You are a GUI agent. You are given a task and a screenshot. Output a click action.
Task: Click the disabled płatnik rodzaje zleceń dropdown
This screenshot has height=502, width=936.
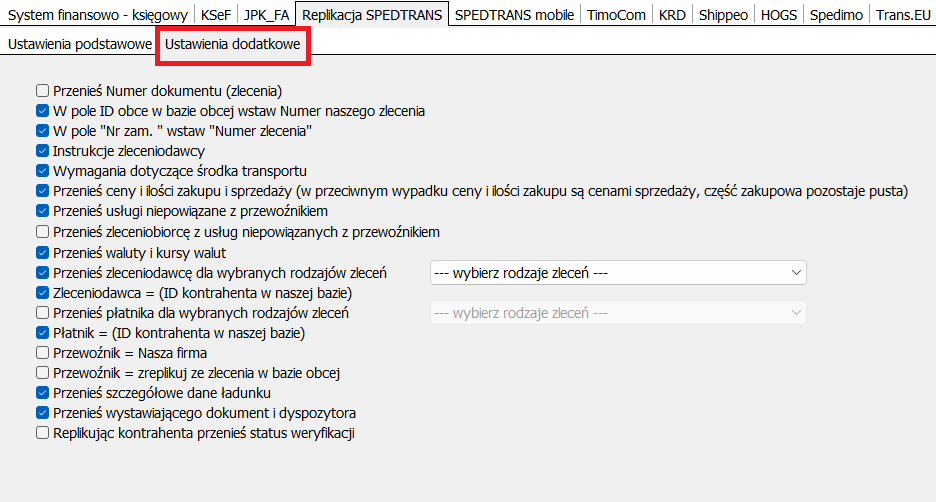617,313
